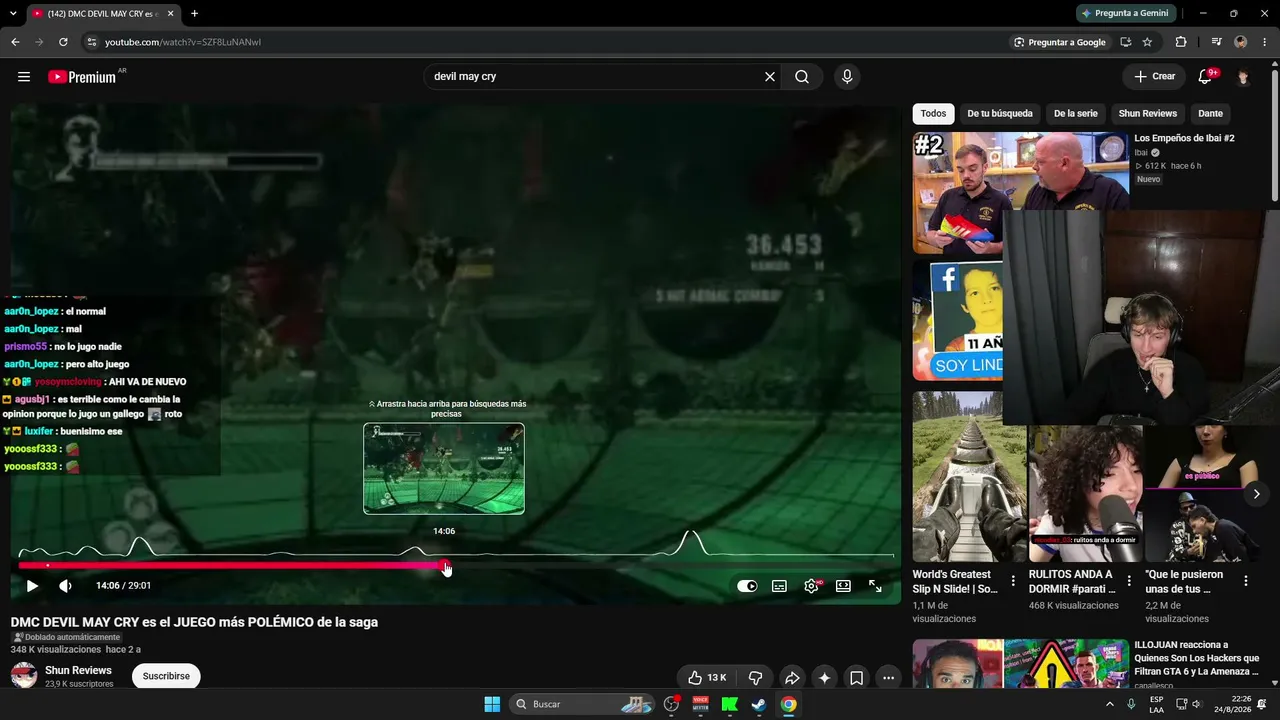Submit search with the magnifying glass button

(802, 77)
